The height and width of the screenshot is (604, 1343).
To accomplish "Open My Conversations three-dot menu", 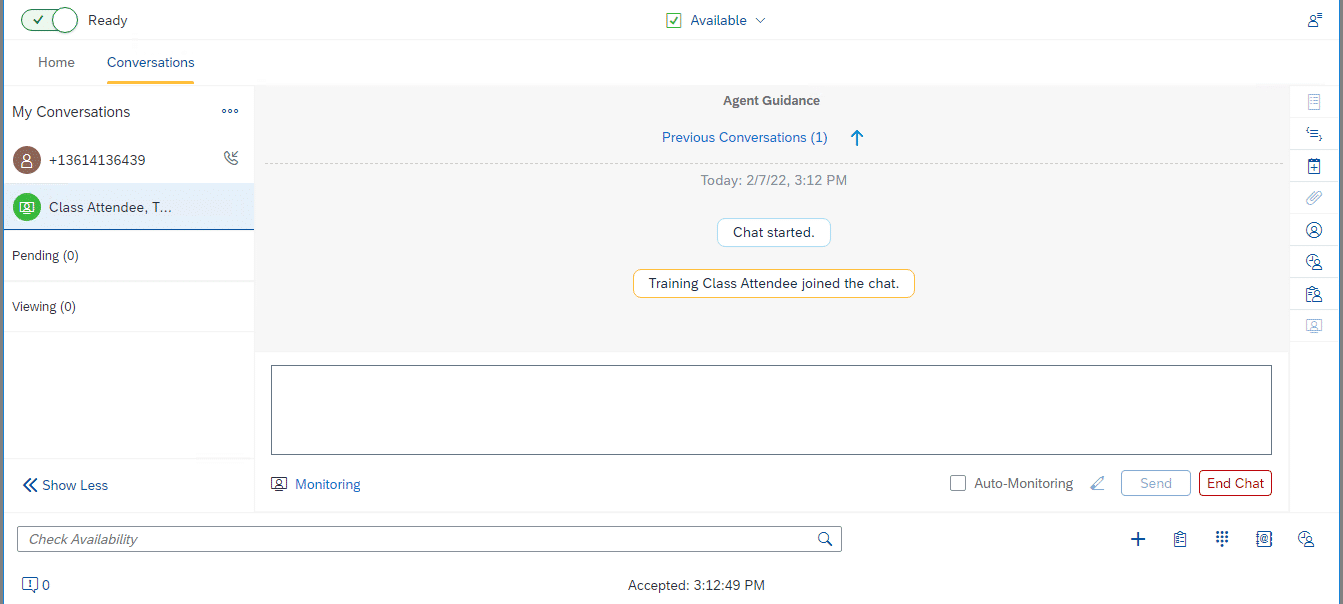I will click(x=230, y=111).
